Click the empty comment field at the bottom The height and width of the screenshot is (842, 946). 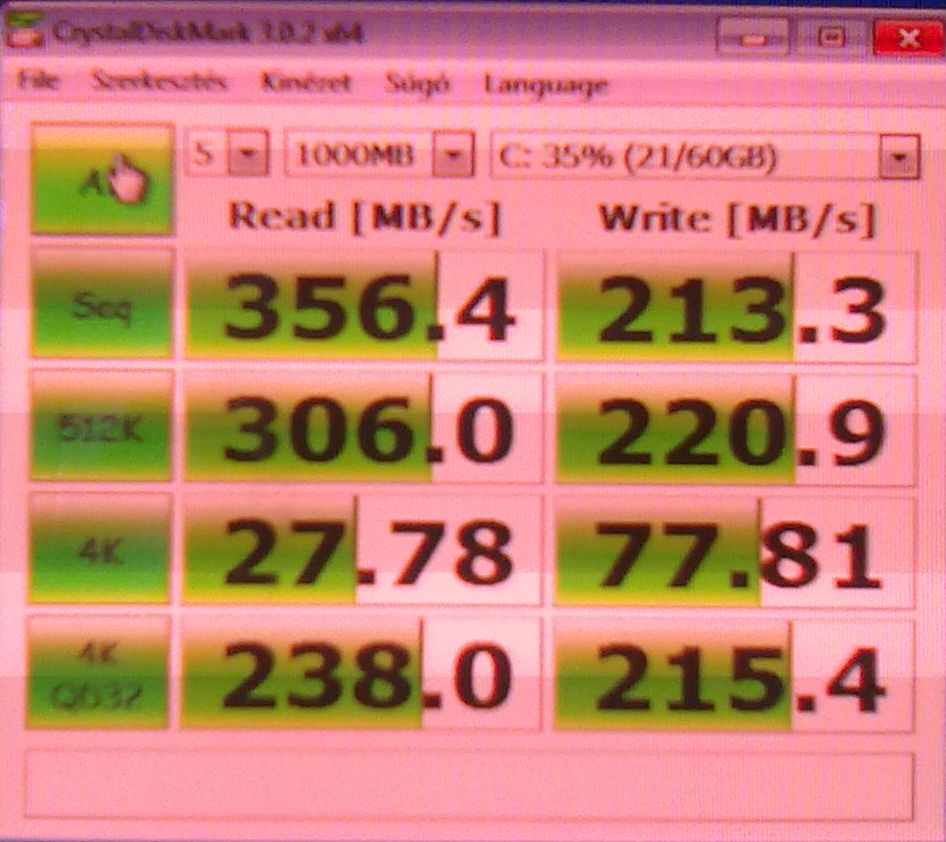pyautogui.click(x=469, y=785)
